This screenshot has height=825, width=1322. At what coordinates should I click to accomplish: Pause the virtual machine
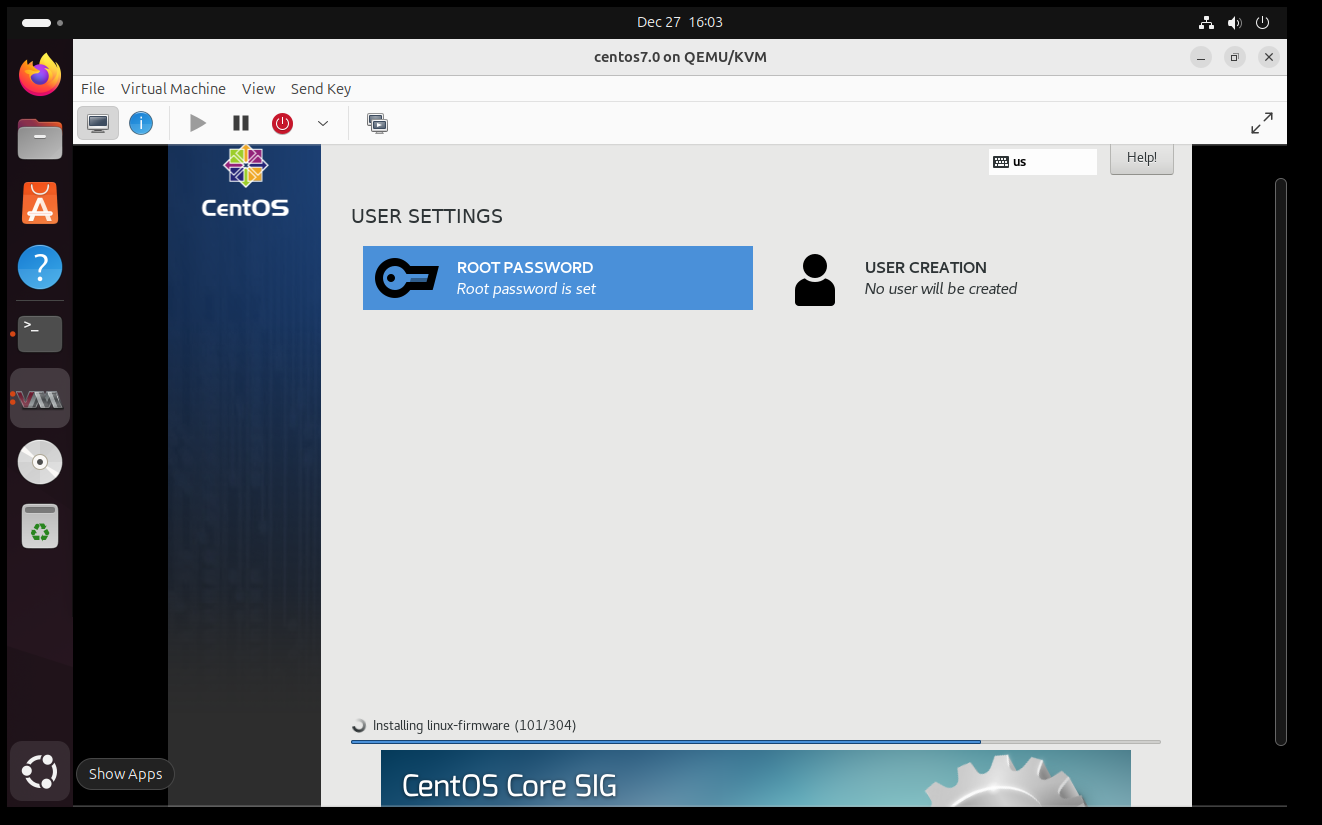[x=241, y=123]
